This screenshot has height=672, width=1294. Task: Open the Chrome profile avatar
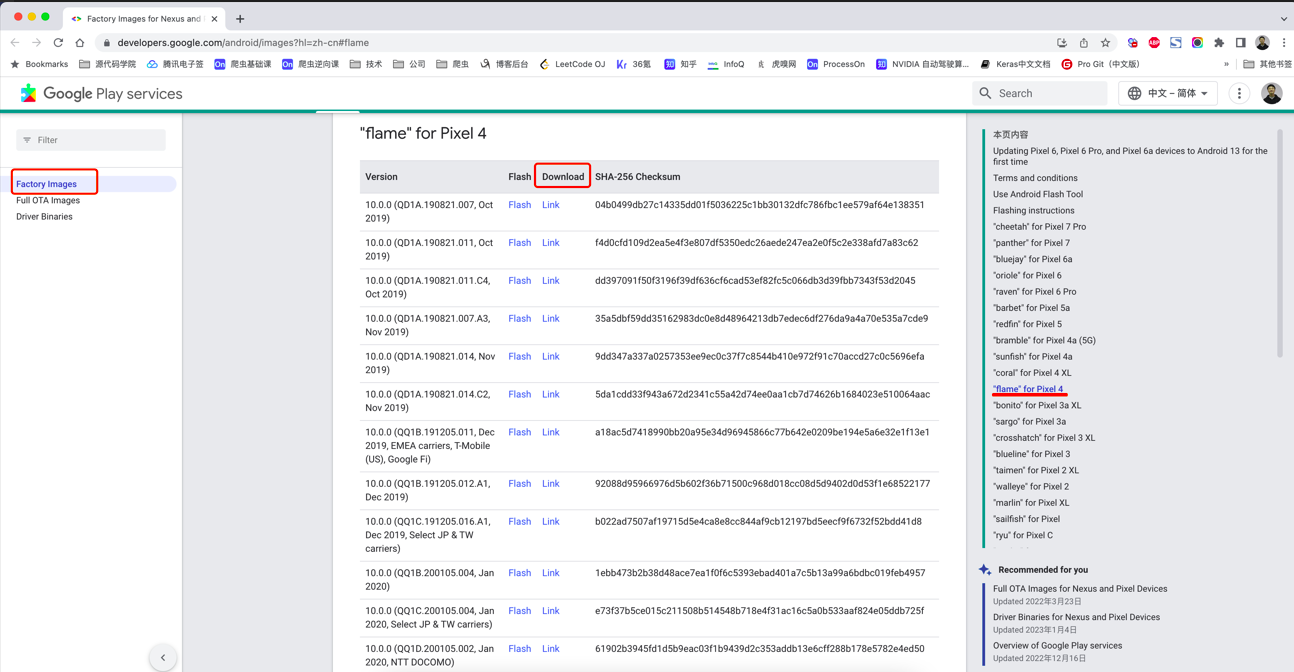click(1262, 43)
